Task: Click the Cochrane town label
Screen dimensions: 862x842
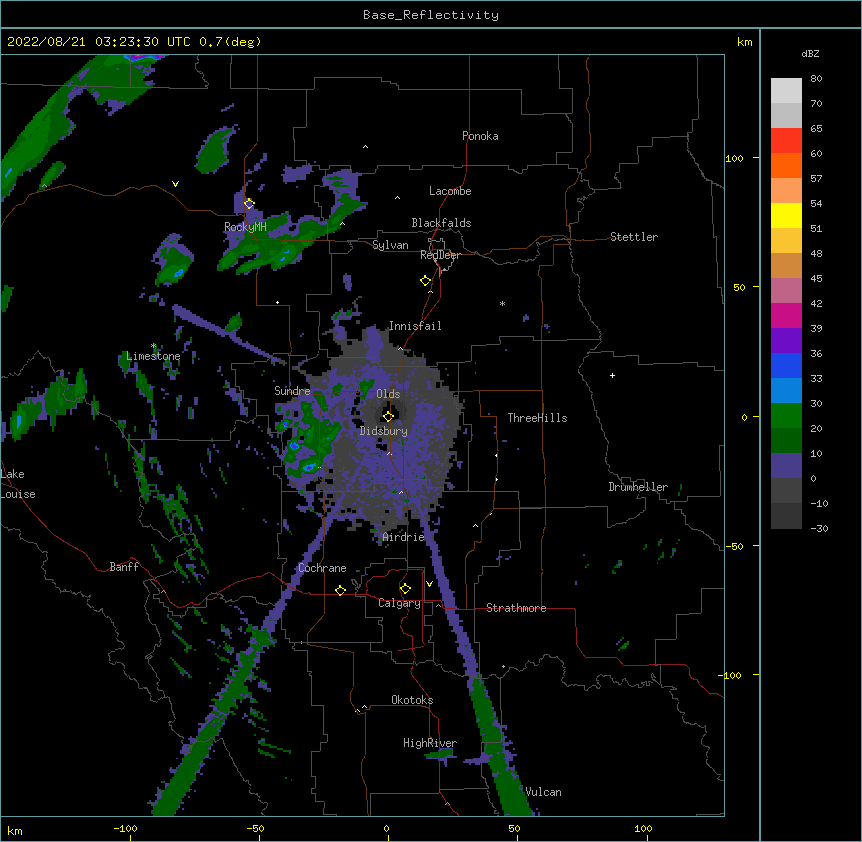Action: (322, 568)
